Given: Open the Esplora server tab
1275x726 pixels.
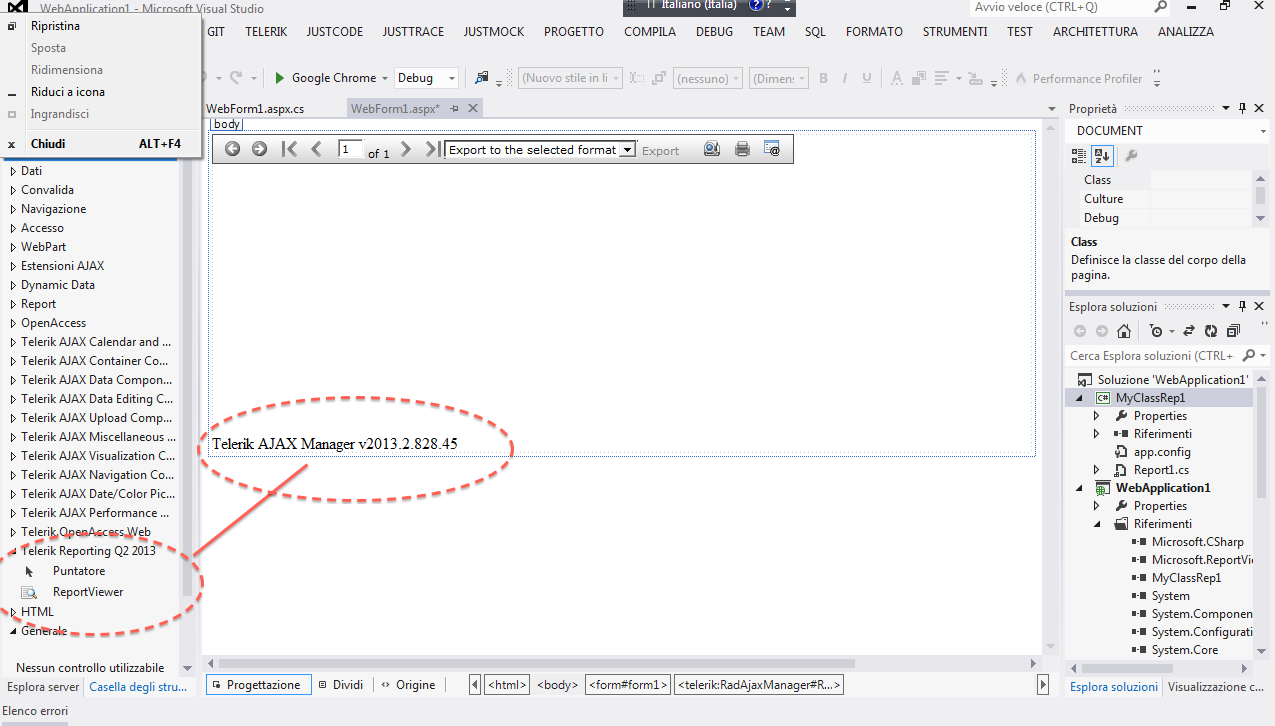Looking at the screenshot, I should [43, 687].
